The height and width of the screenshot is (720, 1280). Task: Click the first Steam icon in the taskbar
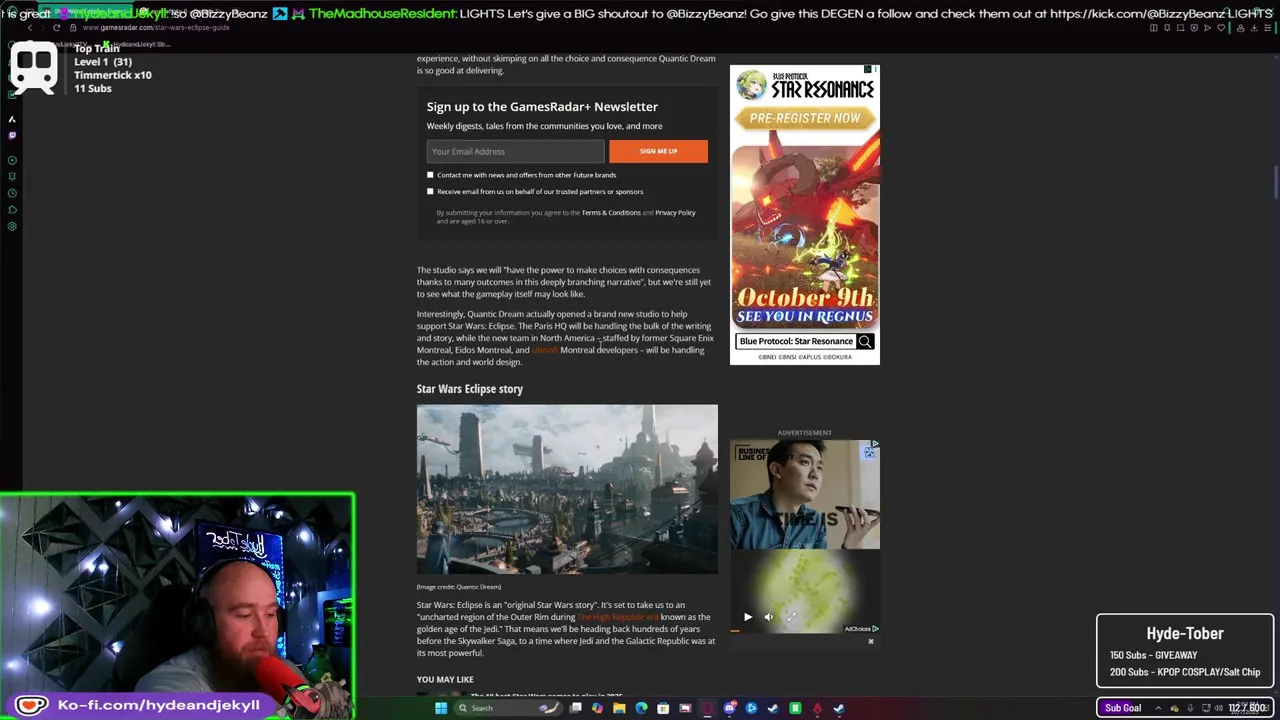coord(772,708)
